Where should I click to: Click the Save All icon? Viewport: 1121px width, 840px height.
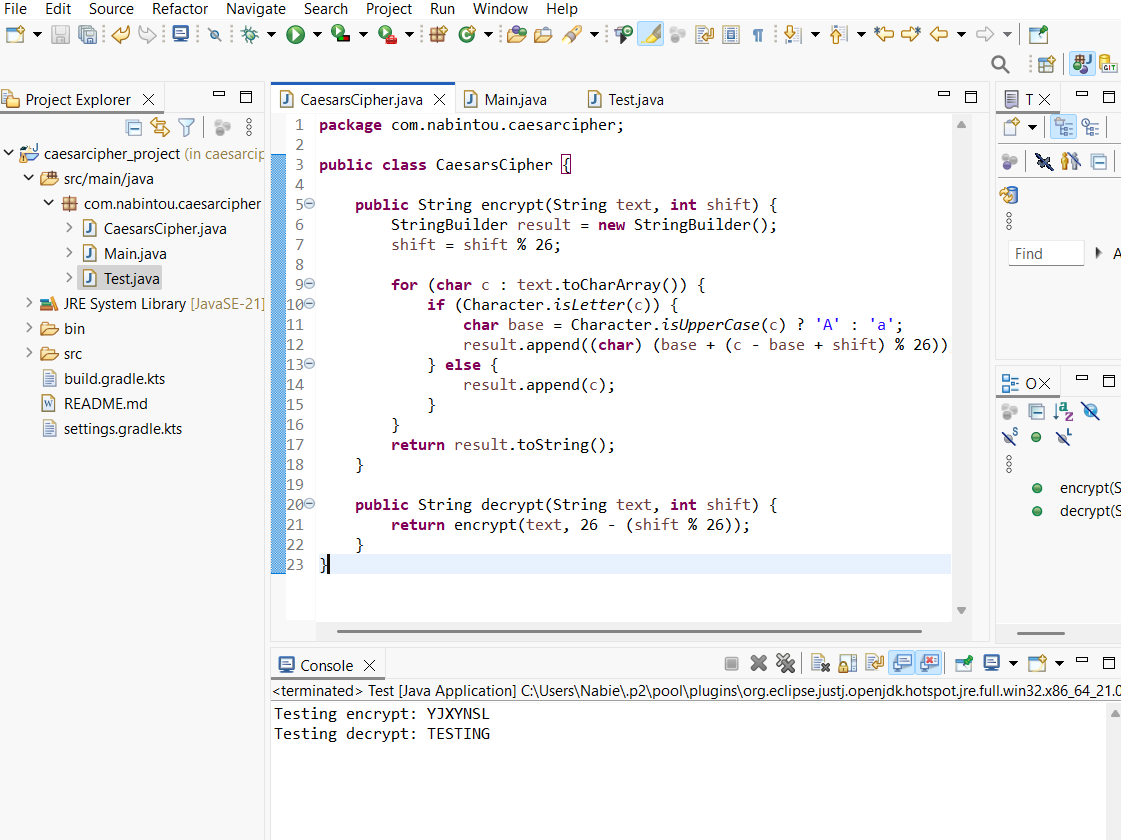point(87,34)
